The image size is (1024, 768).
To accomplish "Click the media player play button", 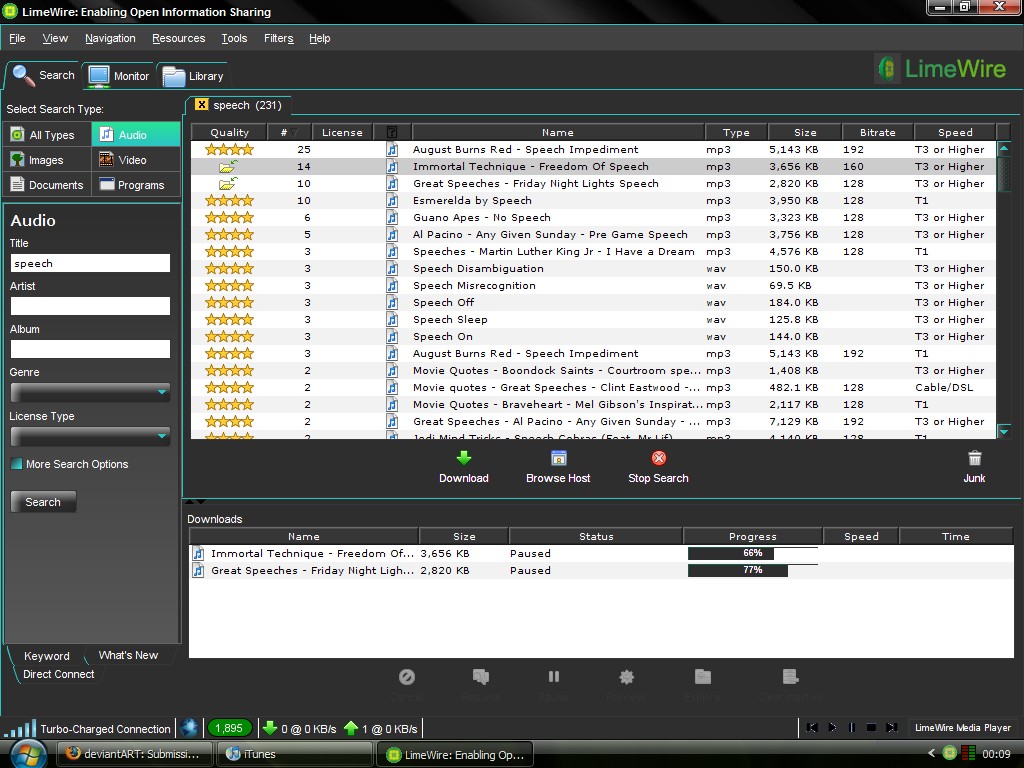I will pos(832,728).
